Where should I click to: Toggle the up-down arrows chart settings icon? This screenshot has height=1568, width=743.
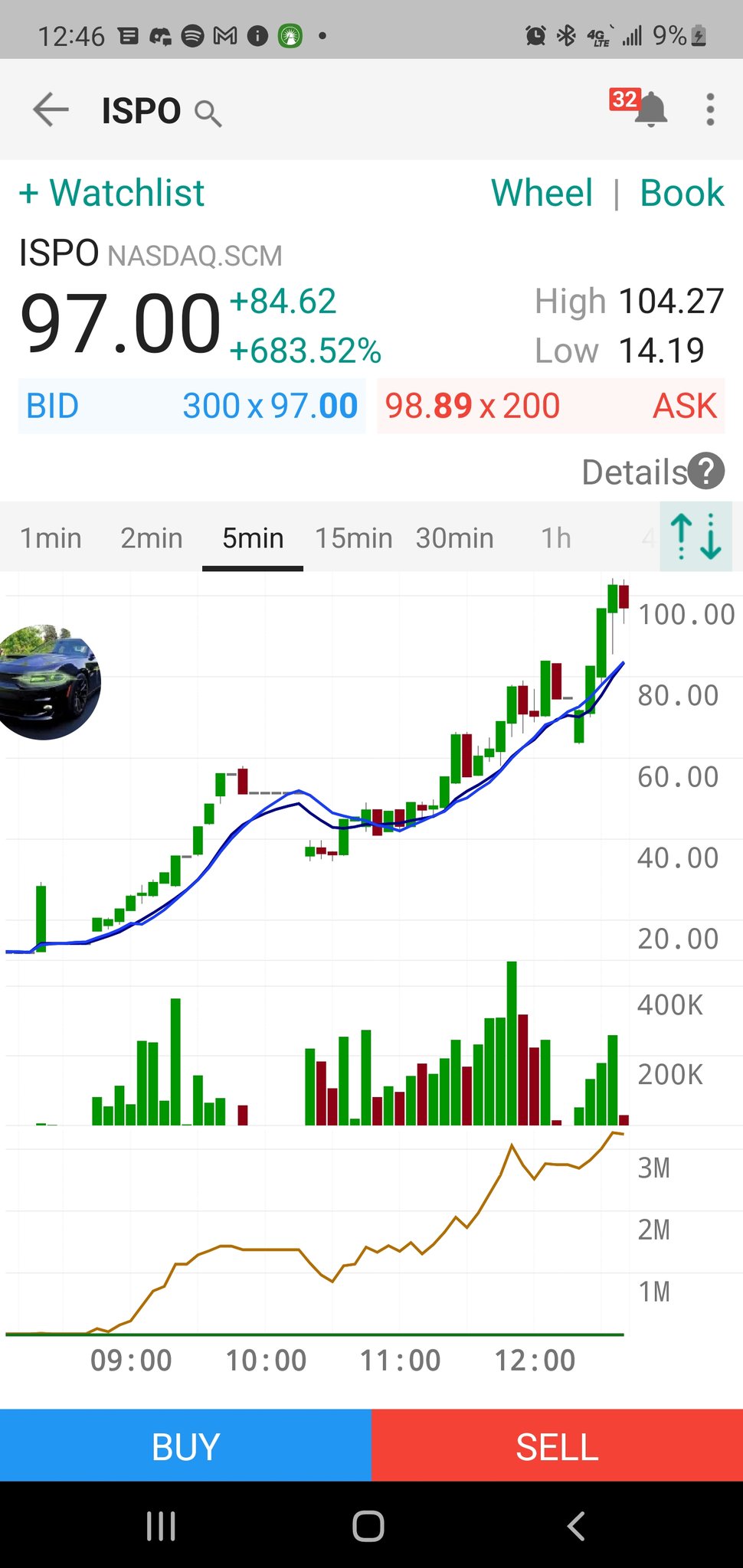click(696, 536)
